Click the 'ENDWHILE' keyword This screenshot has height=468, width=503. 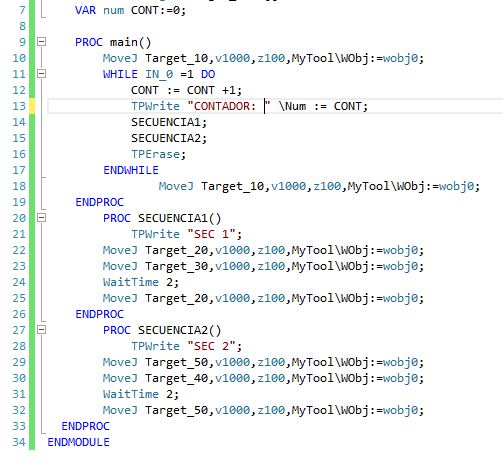coord(131,170)
